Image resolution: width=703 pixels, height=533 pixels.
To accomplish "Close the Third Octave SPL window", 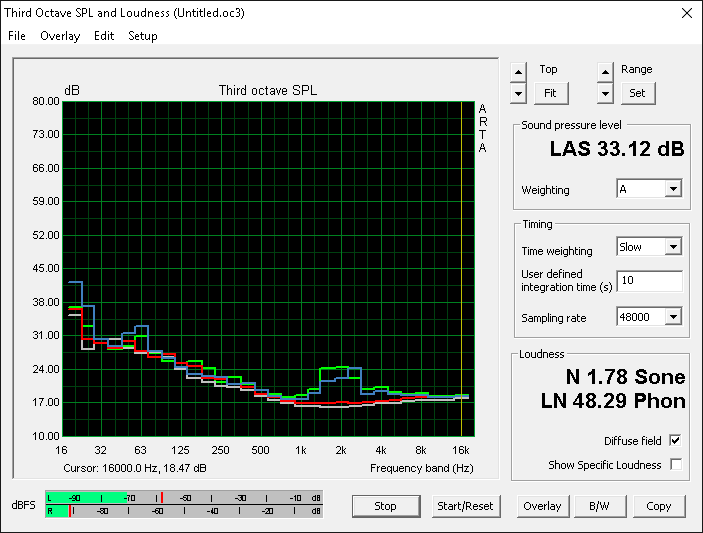I will 686,13.
